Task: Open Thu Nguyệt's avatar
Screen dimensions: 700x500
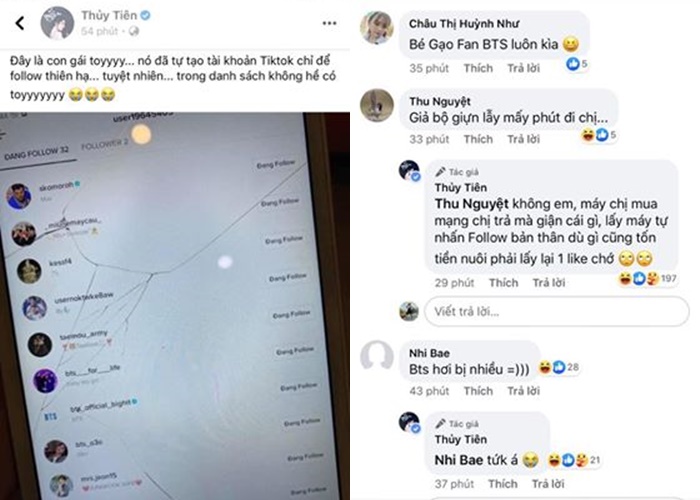Action: [377, 105]
